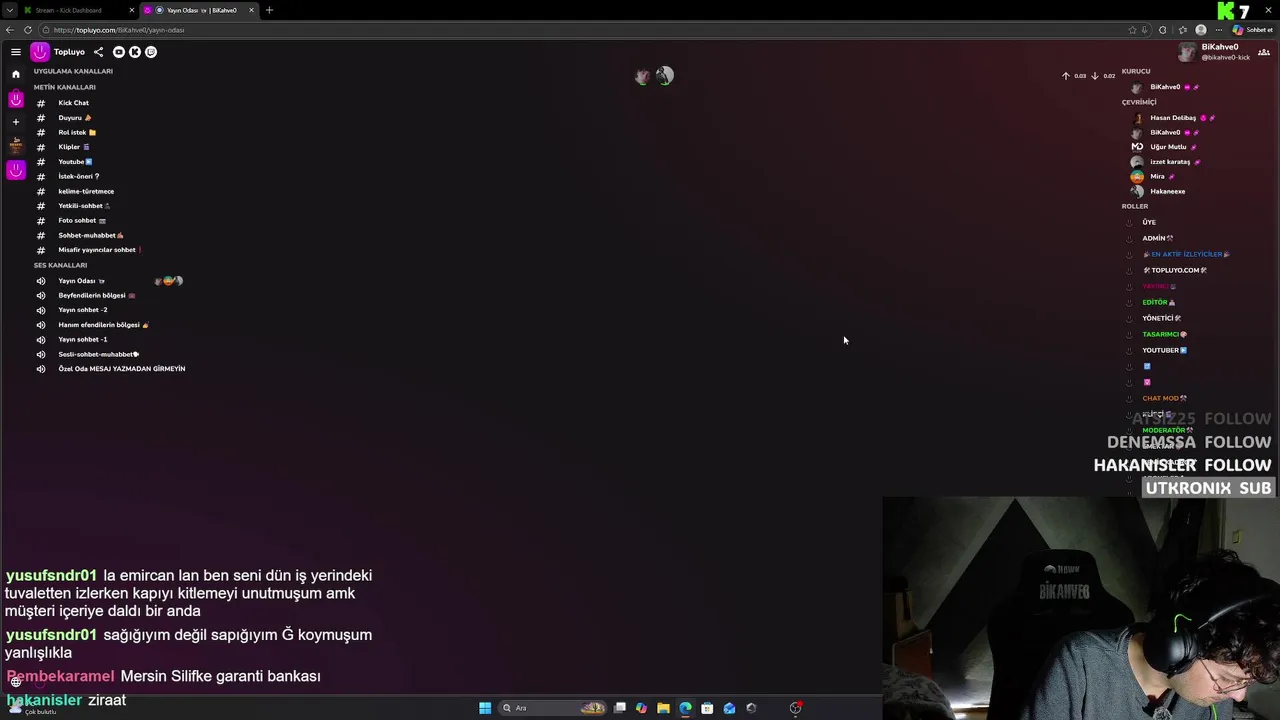The image size is (1280, 720).
Task: Select member izzet karataş
Action: (1170, 162)
